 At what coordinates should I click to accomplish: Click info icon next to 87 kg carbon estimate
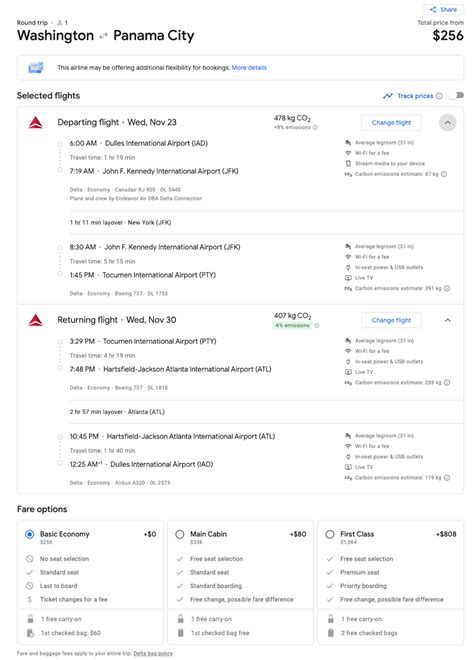(444, 174)
